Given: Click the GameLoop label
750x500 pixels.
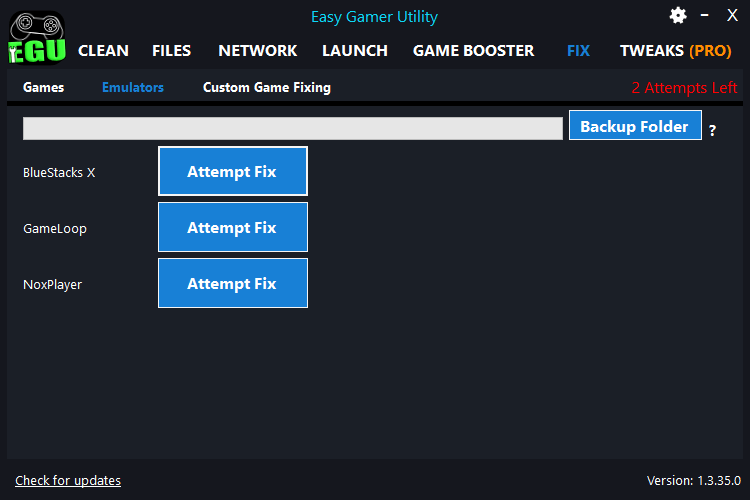Looking at the screenshot, I should [55, 229].
